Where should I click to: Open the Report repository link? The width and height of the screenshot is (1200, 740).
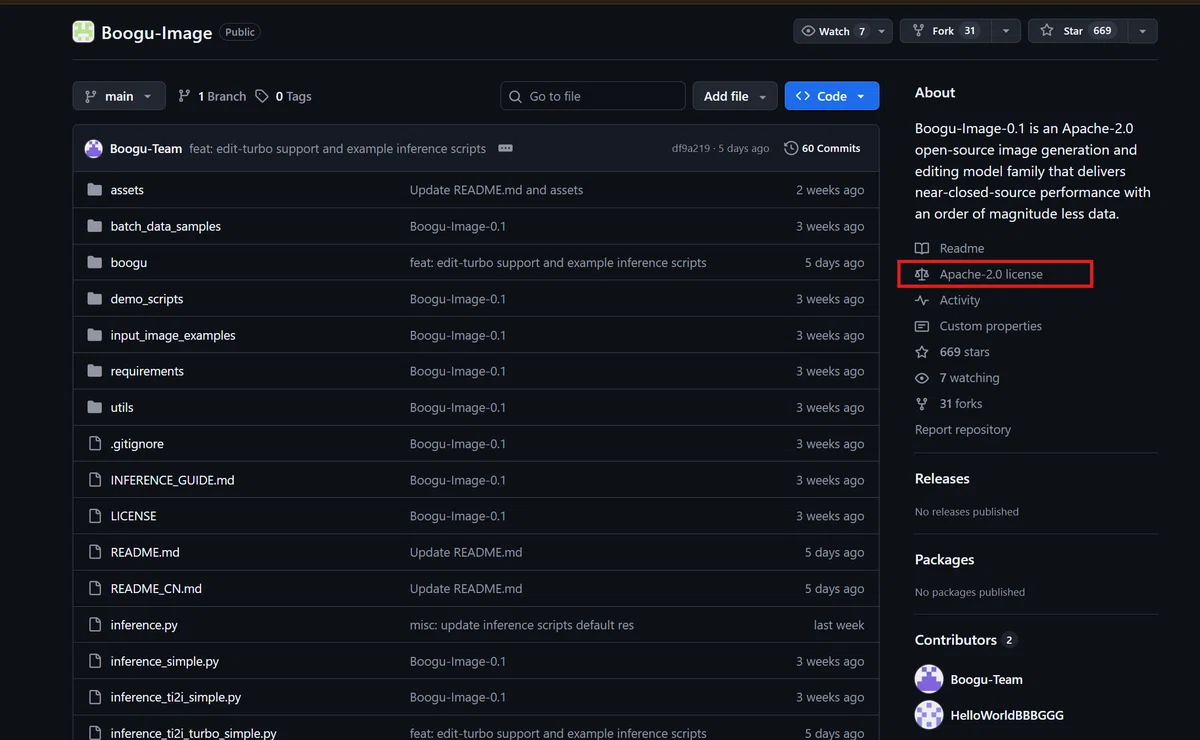click(x=963, y=430)
